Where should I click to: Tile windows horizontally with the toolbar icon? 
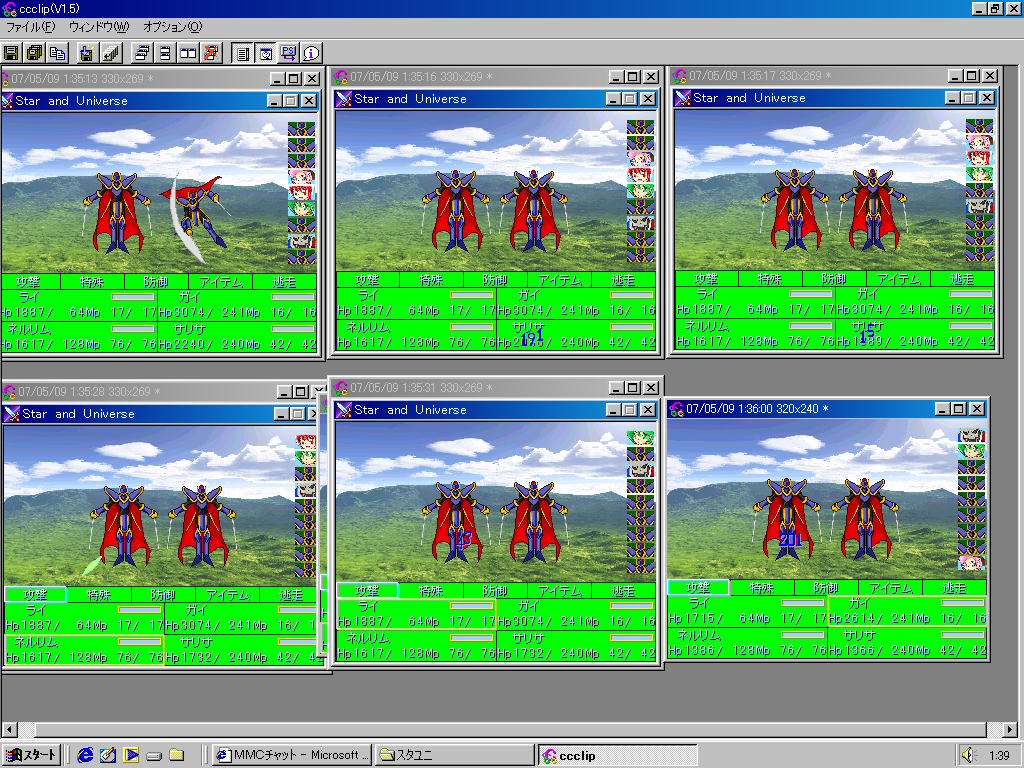pos(165,54)
